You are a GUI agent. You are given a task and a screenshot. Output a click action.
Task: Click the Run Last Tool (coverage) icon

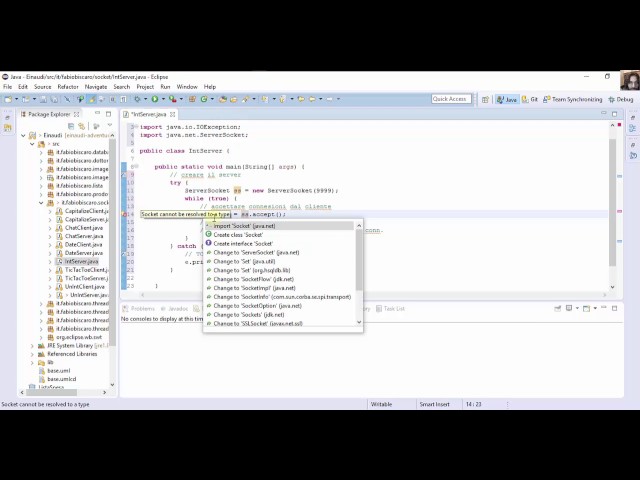pyautogui.click(x=173, y=99)
